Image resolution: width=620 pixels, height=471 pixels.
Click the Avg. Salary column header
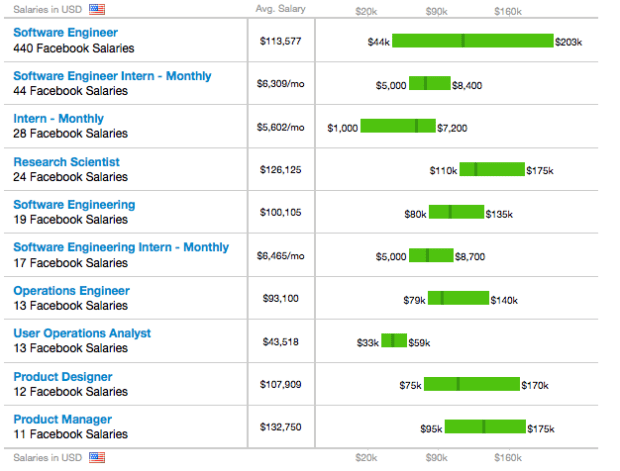[x=280, y=9]
